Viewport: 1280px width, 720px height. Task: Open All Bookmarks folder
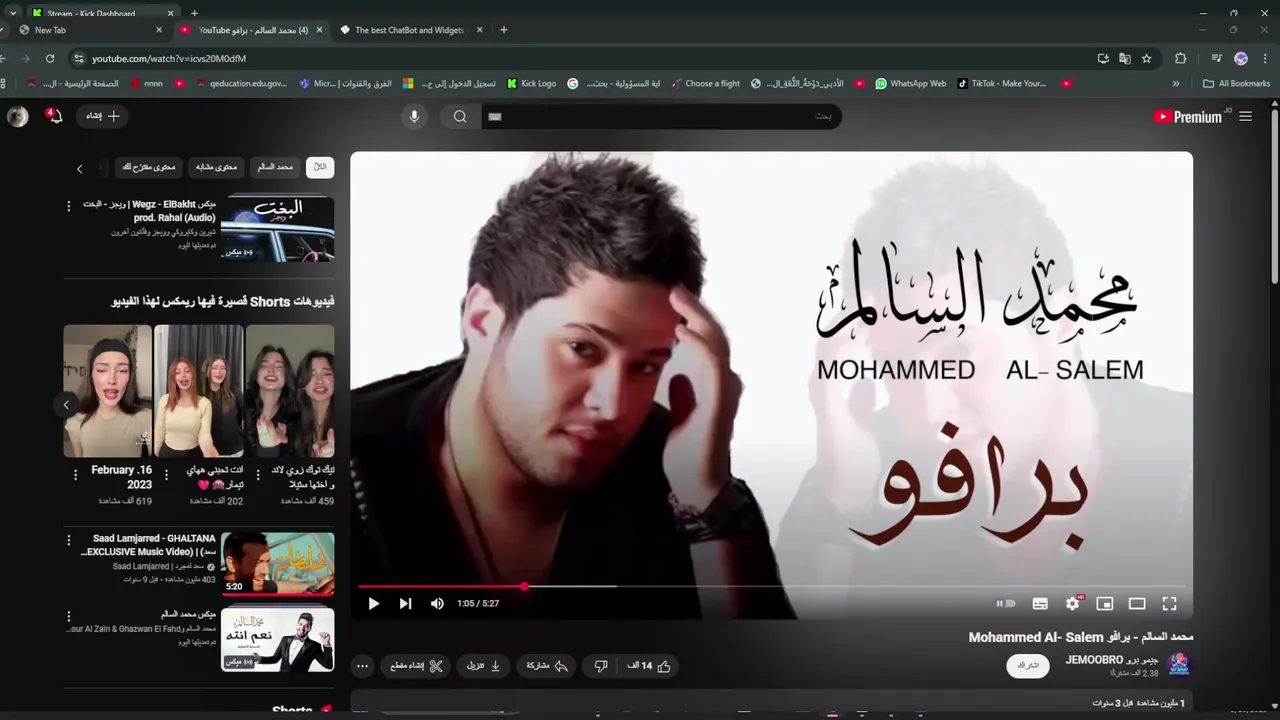point(1236,84)
